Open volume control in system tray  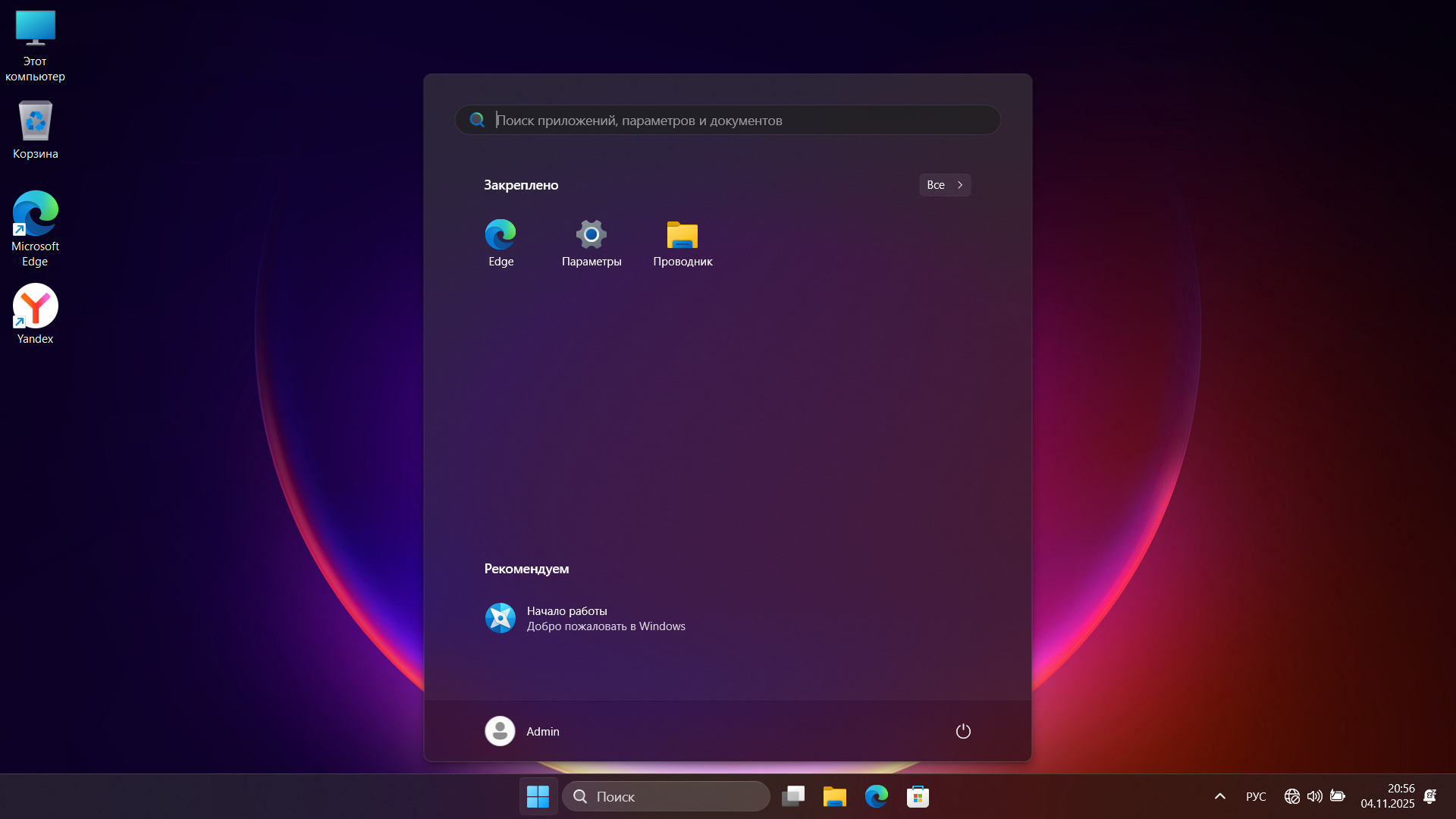[x=1315, y=796]
